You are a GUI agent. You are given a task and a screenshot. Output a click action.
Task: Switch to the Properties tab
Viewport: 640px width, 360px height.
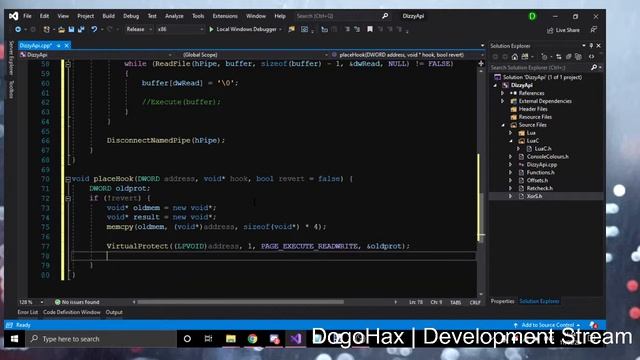(x=502, y=301)
